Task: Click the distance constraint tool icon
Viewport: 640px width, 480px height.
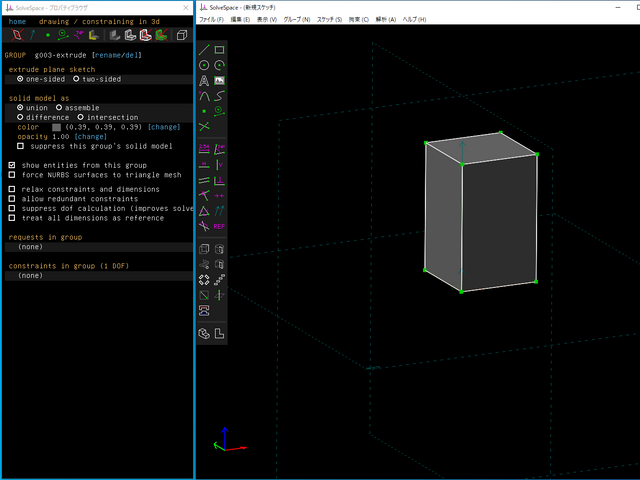Action: 204,149
